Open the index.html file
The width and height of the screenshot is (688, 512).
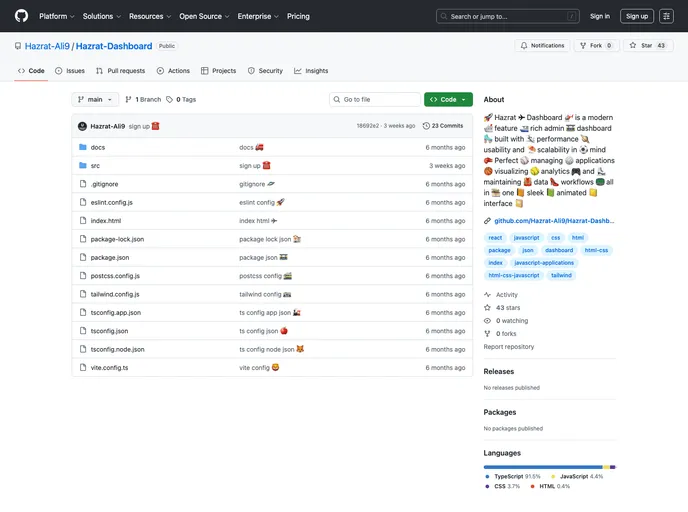[106, 221]
